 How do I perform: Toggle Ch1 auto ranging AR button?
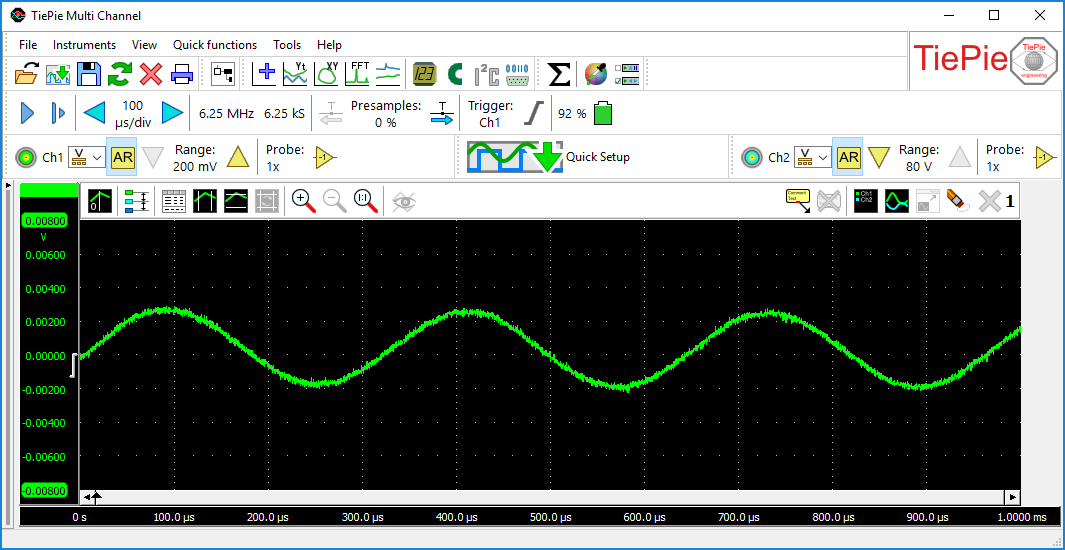click(x=123, y=158)
